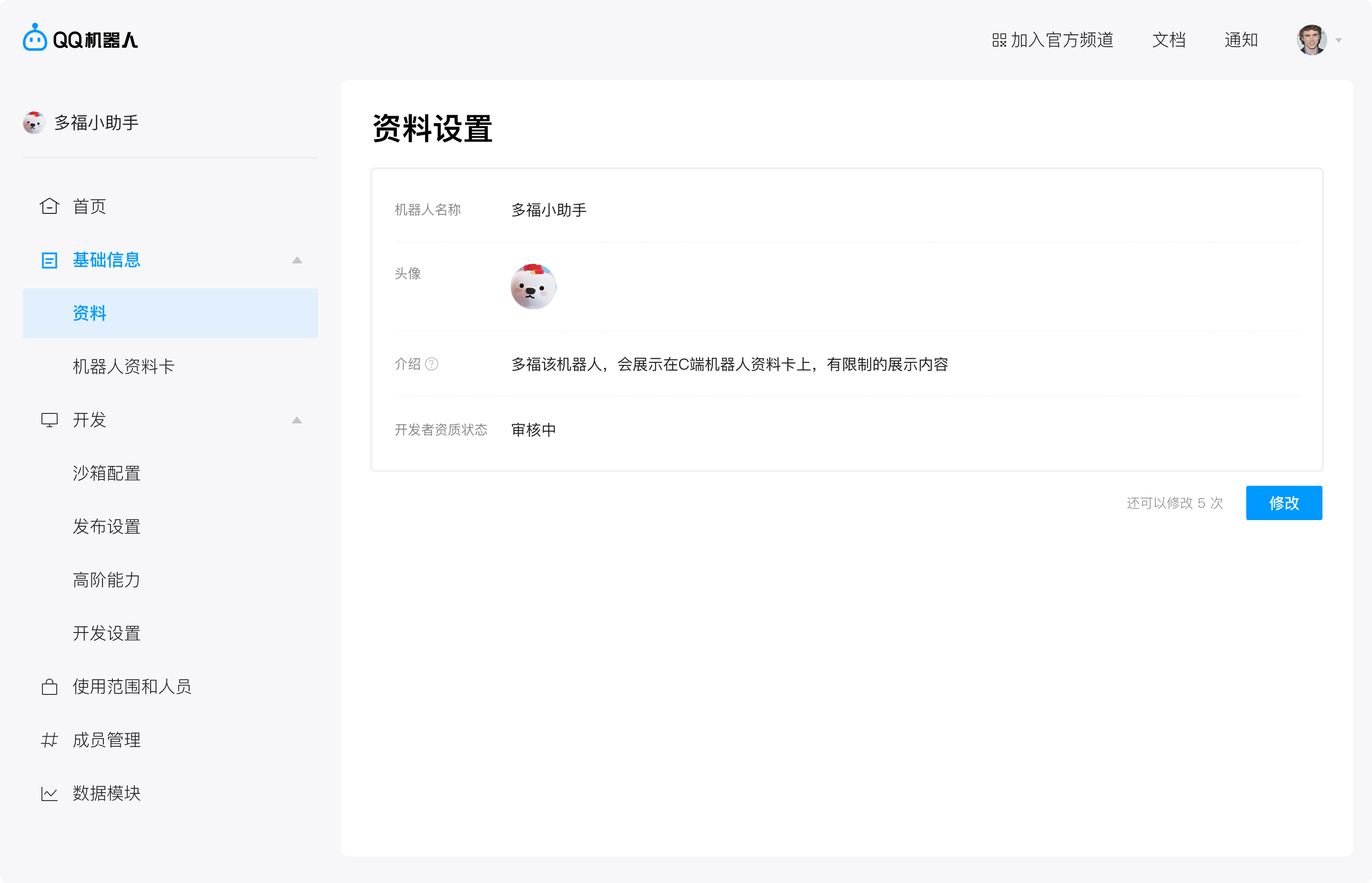Open the account dropdown arrow top right

point(1339,40)
